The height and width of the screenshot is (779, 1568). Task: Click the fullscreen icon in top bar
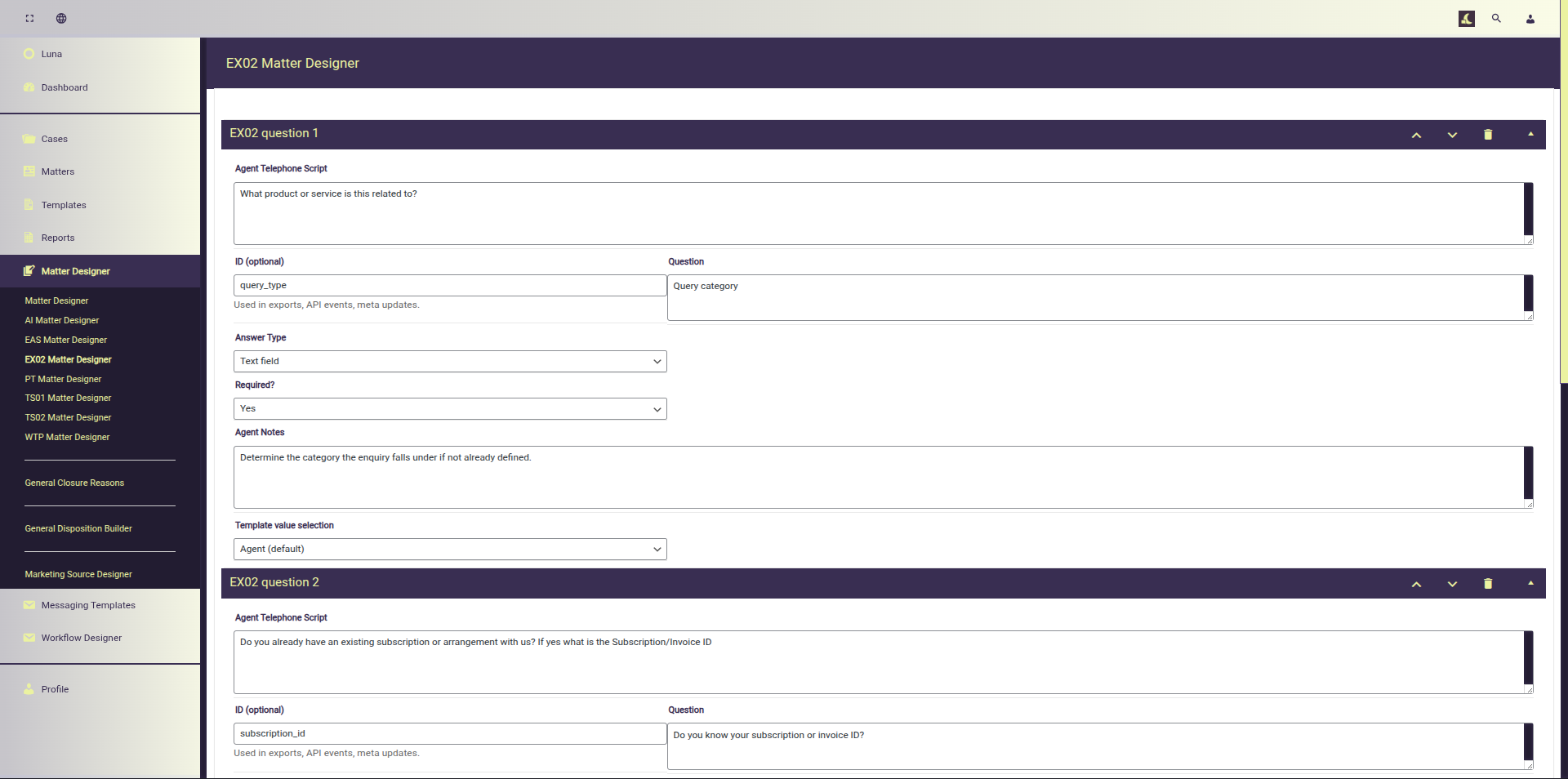pos(29,18)
